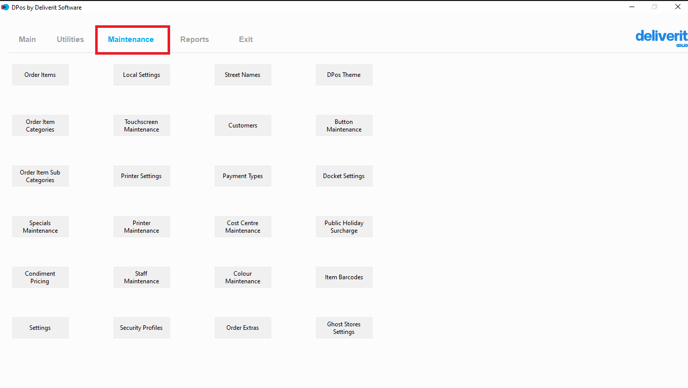
Task: Close the DPos window
Action: pos(677,7)
